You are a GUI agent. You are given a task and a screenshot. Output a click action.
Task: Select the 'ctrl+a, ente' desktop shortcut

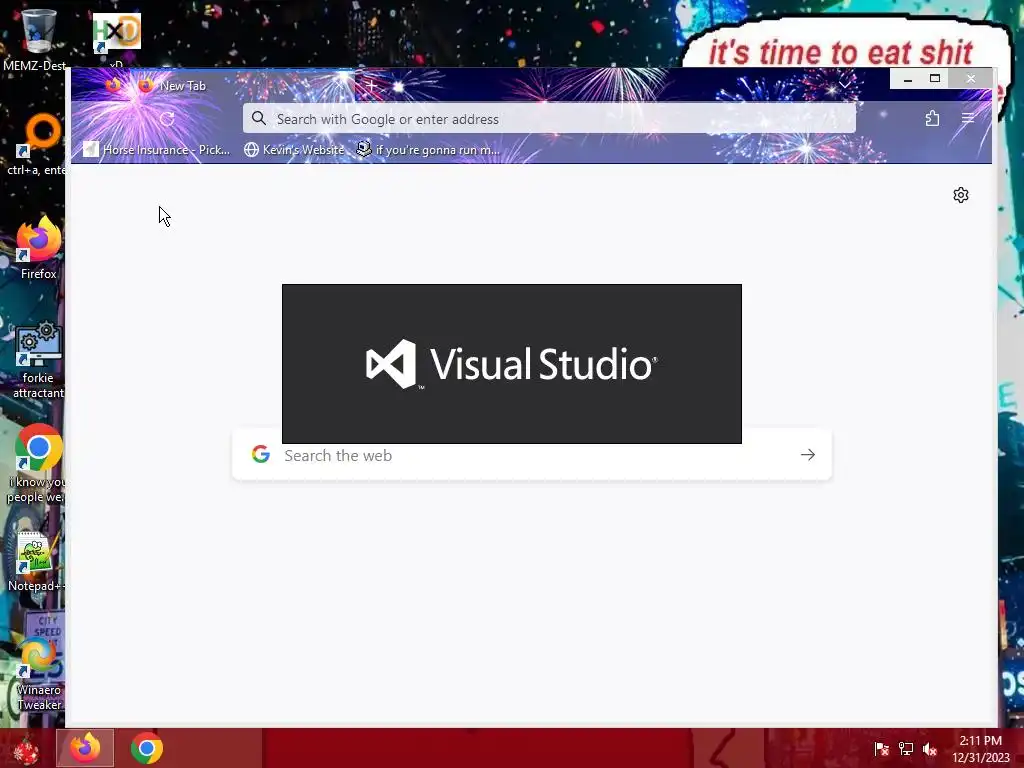tap(37, 145)
